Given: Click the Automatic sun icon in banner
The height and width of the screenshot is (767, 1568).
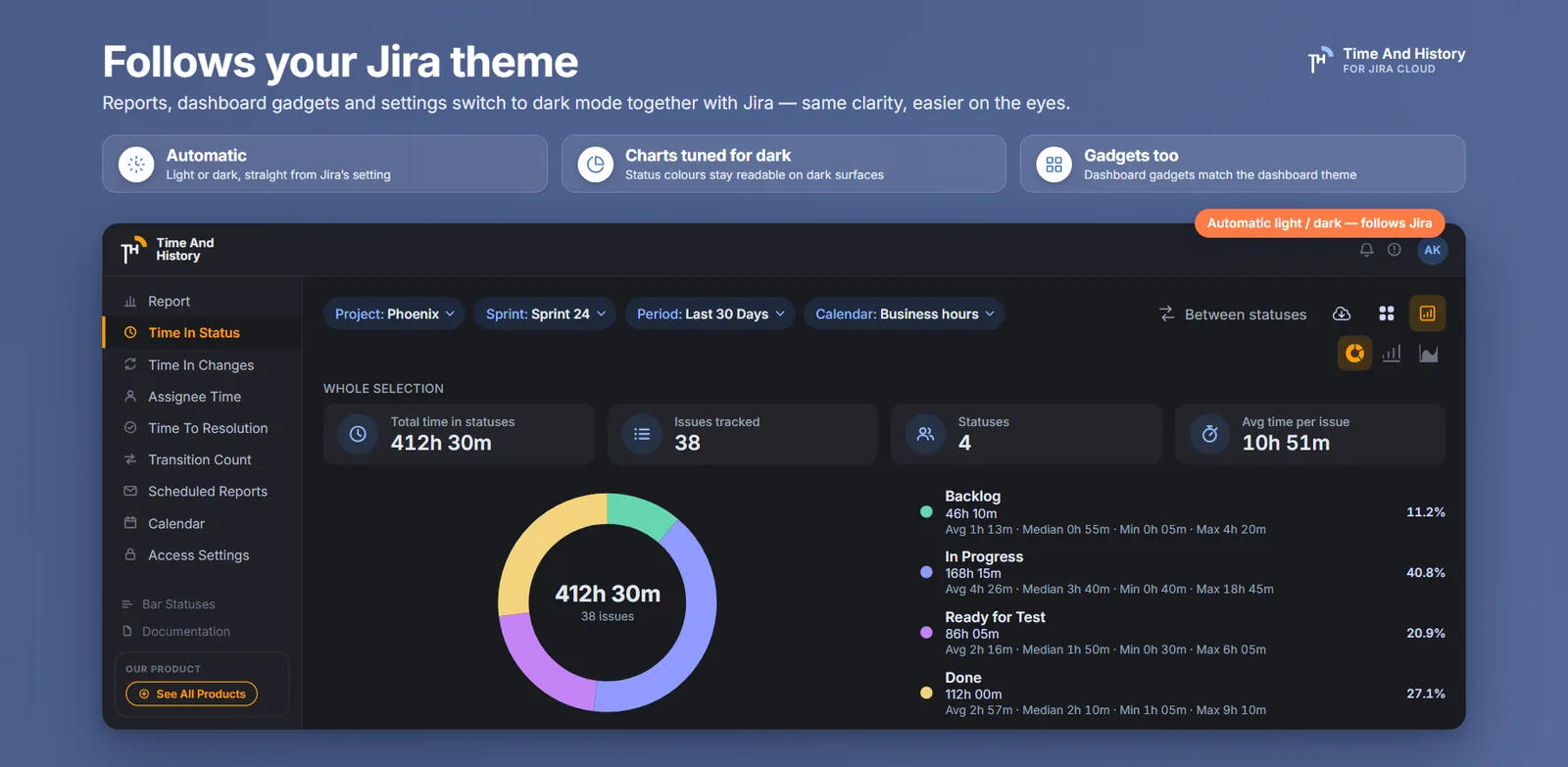Looking at the screenshot, I should [x=136, y=165].
